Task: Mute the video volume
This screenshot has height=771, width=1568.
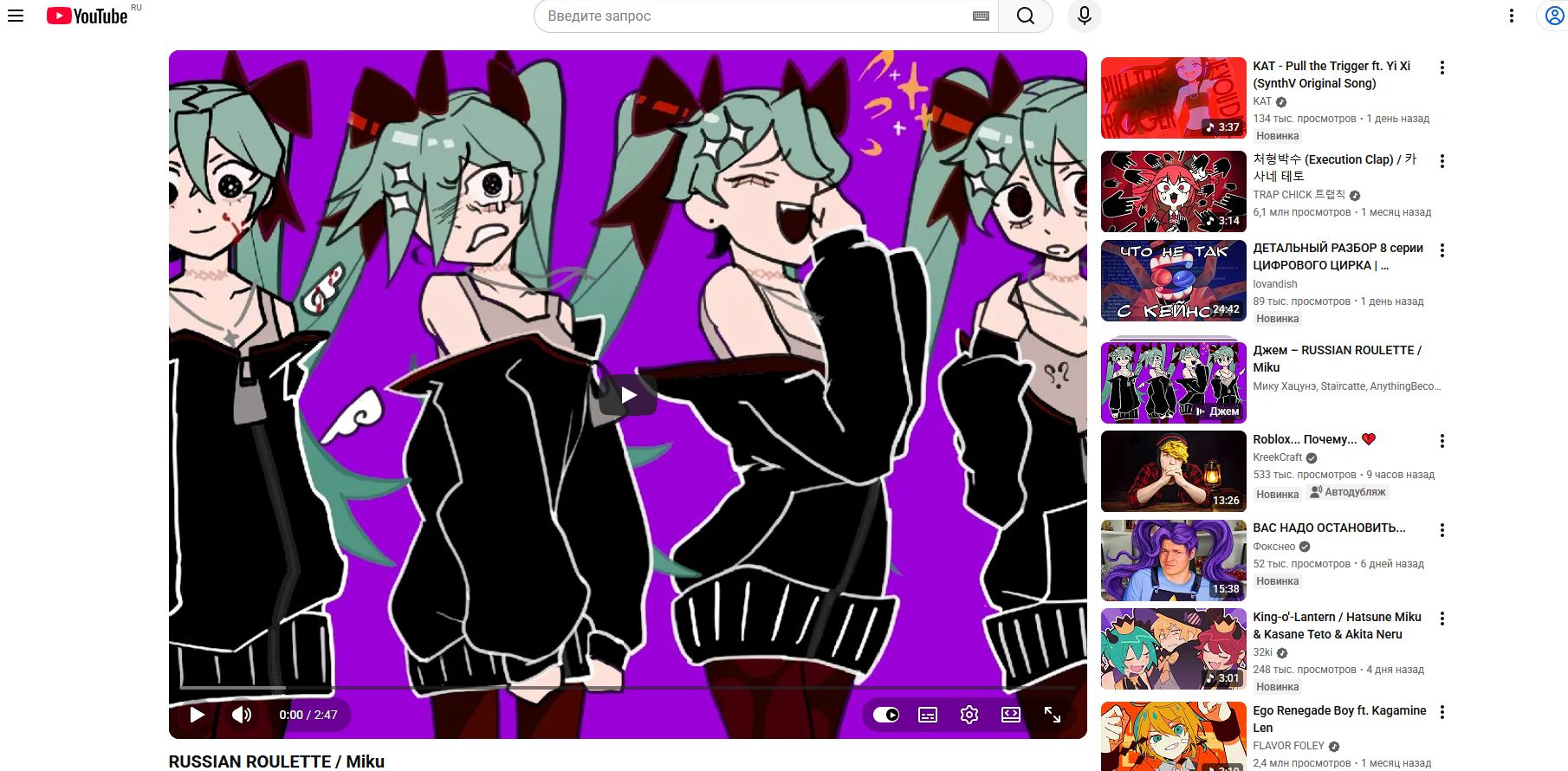Action: [x=242, y=715]
